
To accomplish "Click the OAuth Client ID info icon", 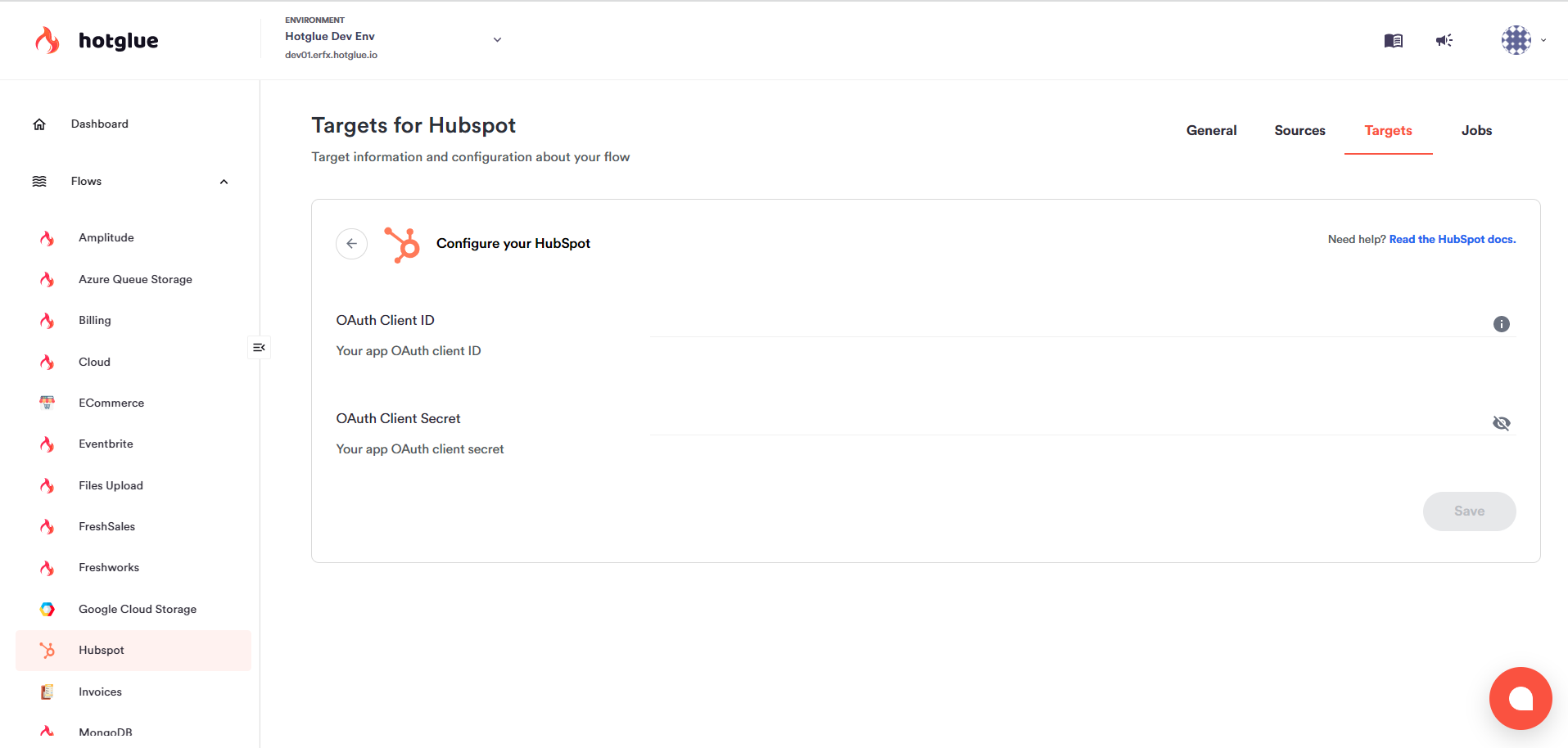I will coord(1501,324).
